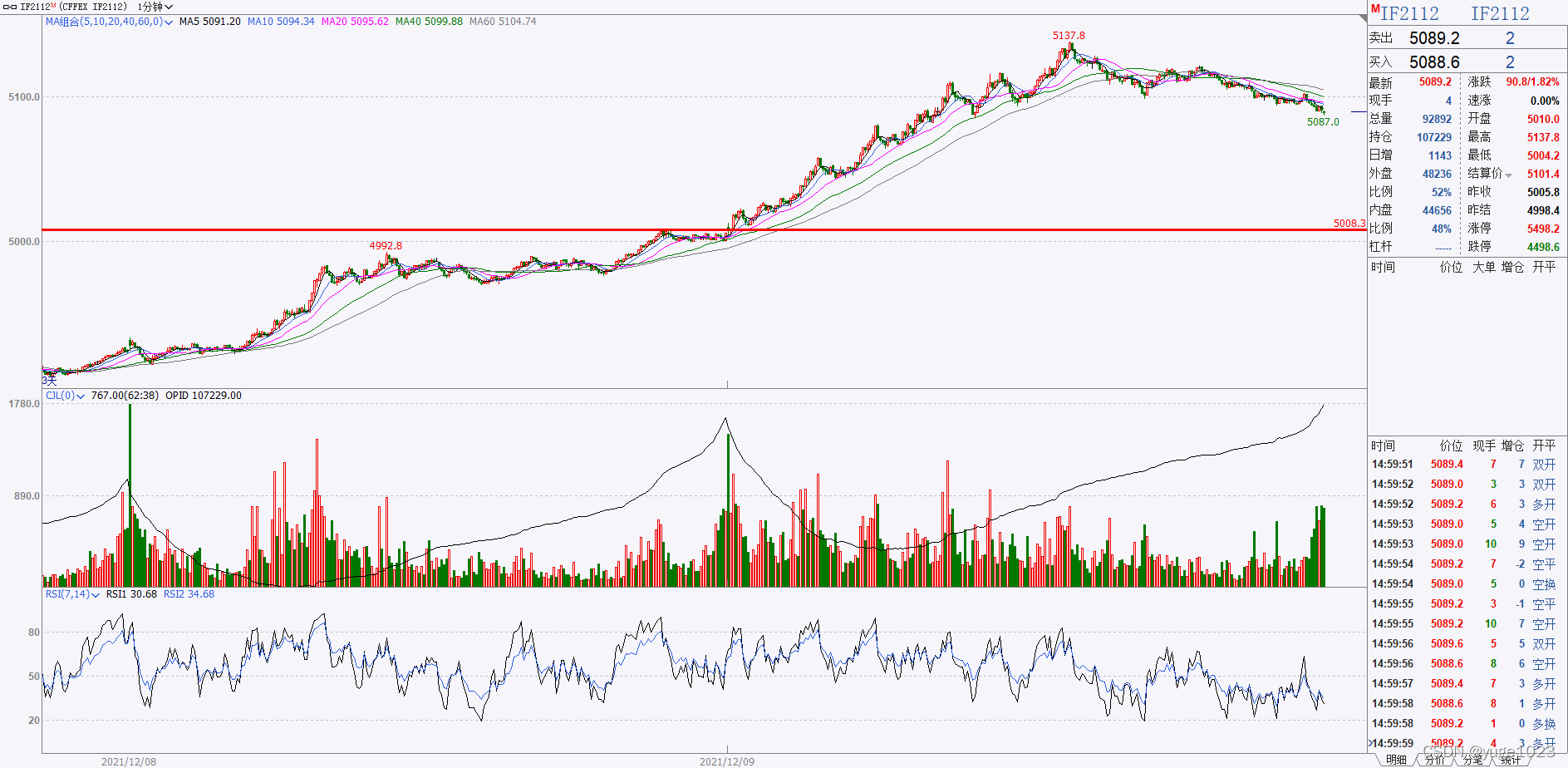Click the MA5 5091.20 legend
The image size is (1568, 768).
[210, 22]
